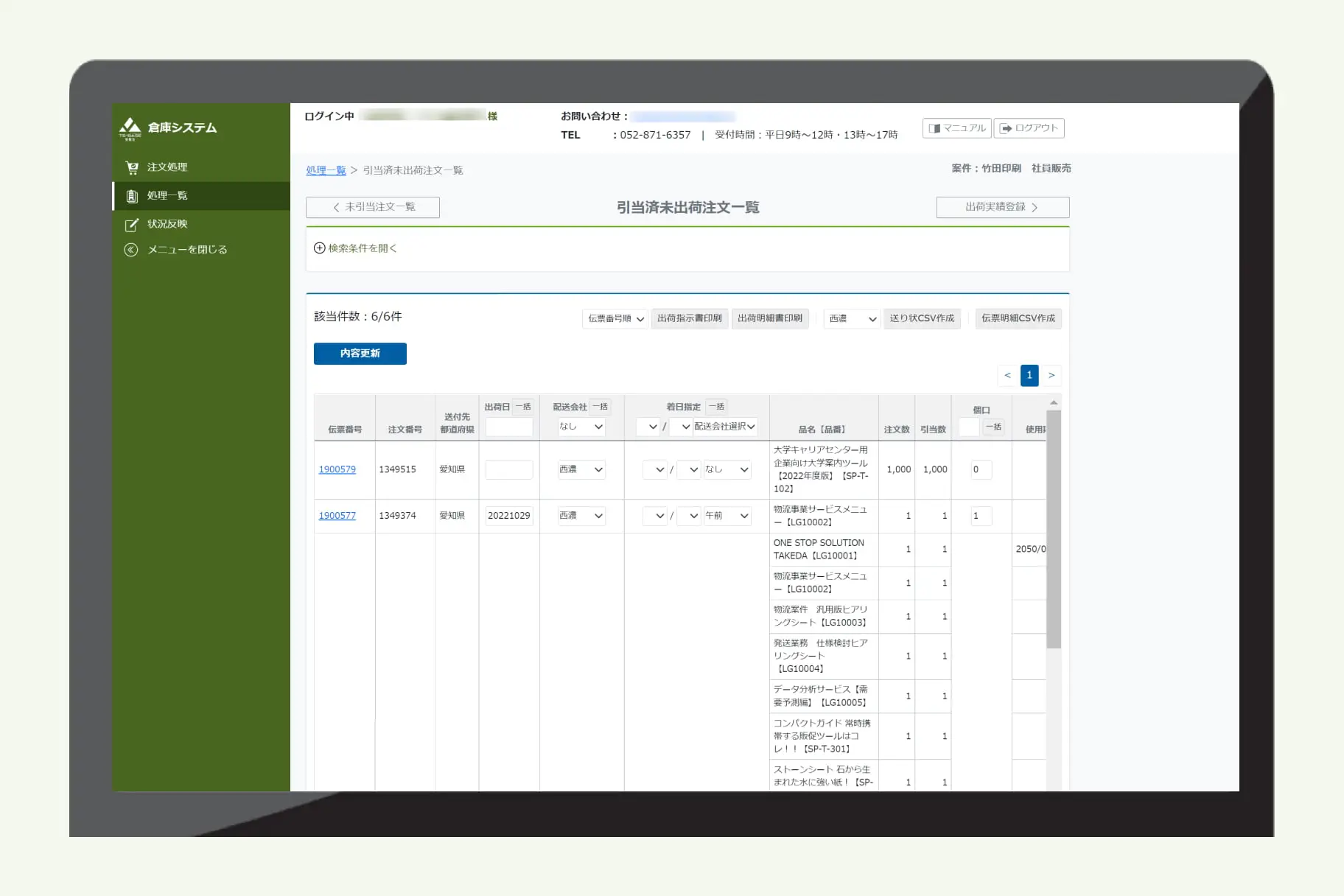1344x896 pixels.
Task: Click 出荷日 field showing 20221029
Action: click(509, 516)
